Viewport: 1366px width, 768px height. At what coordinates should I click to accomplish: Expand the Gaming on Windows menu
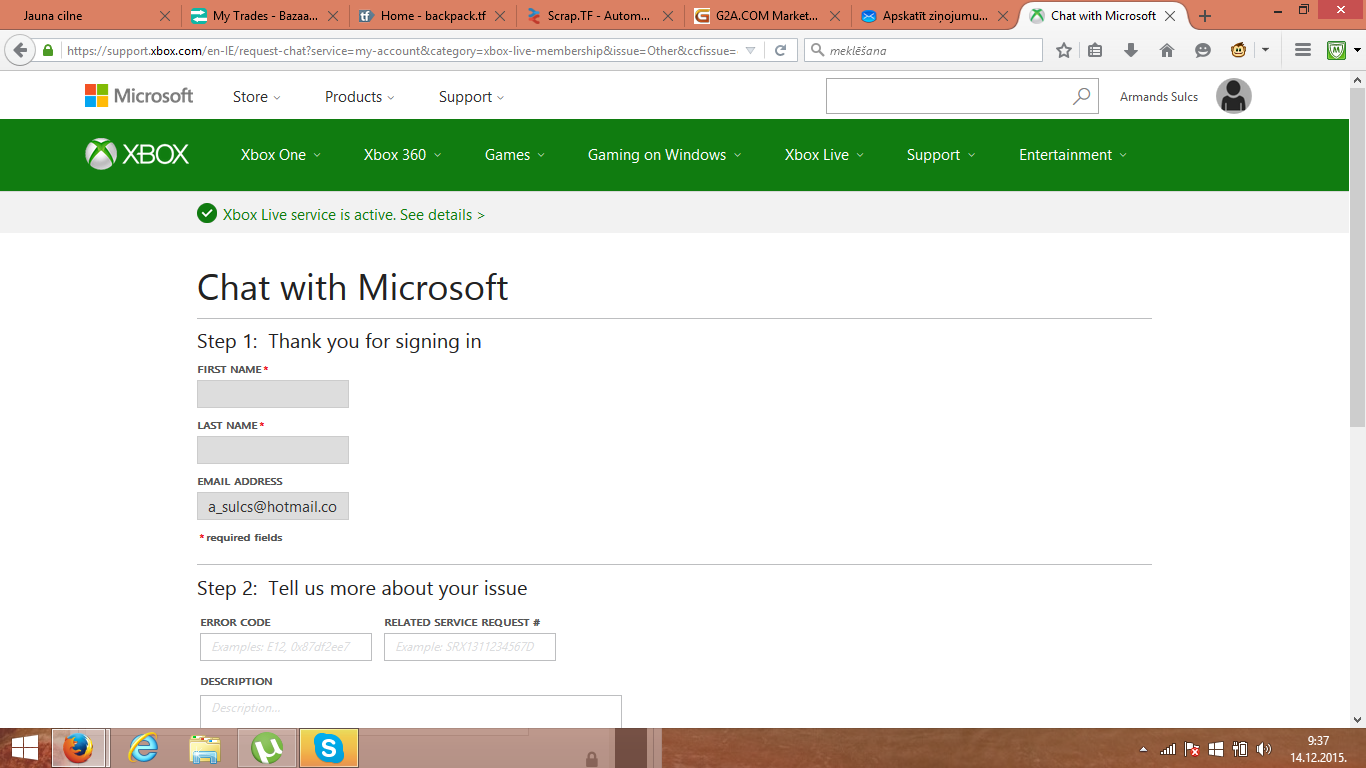pos(665,155)
